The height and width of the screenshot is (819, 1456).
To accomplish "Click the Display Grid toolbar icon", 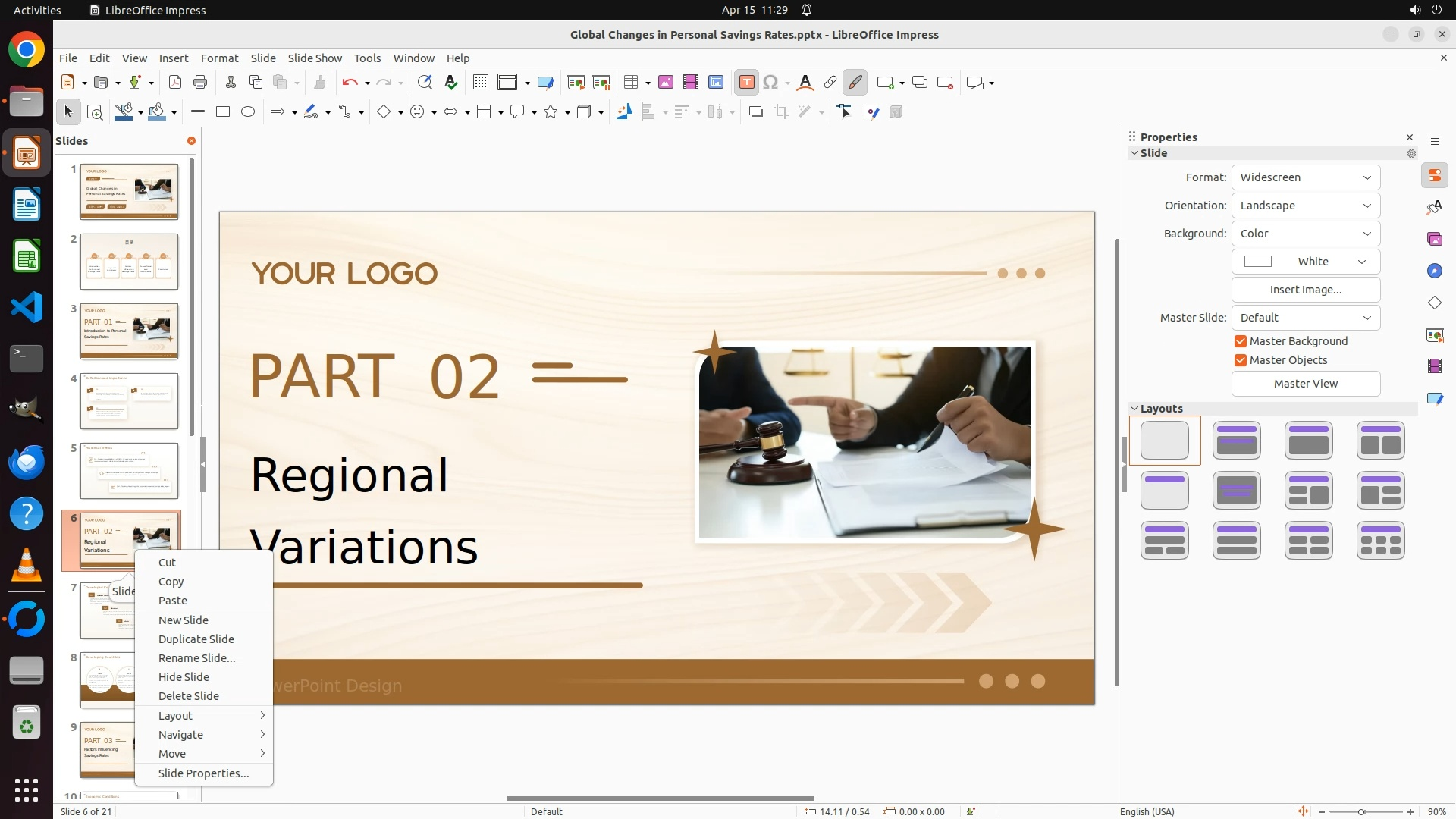I will [480, 83].
